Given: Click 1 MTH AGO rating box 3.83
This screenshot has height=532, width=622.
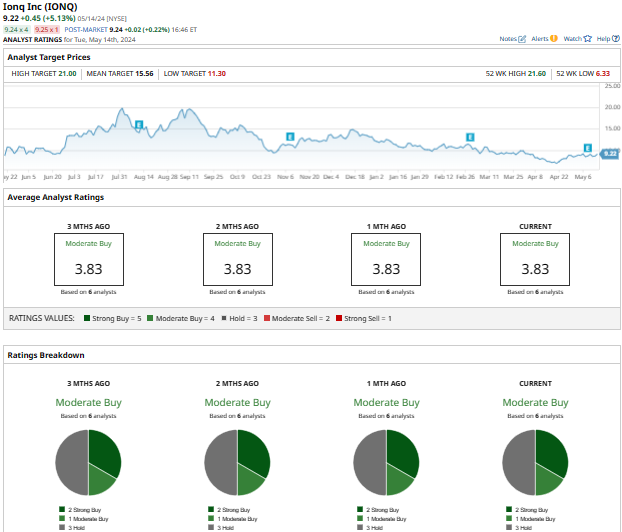Looking at the screenshot, I should click(x=386, y=259).
